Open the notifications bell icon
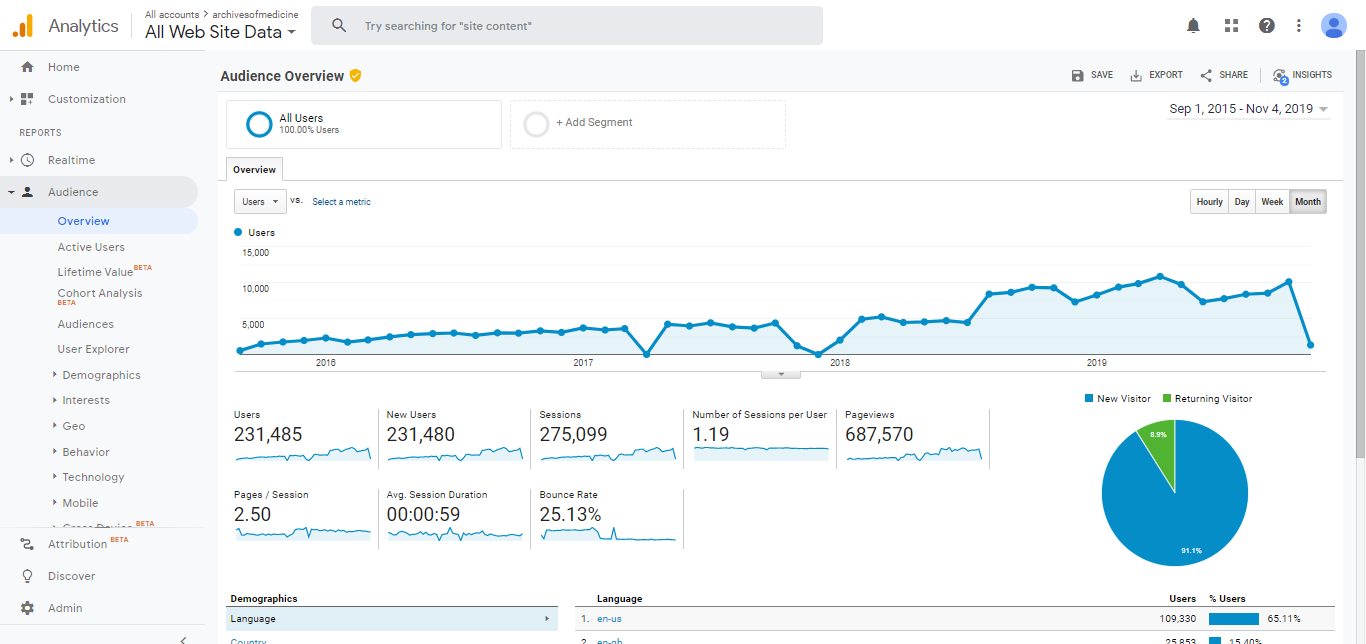The image size is (1366, 644). (1193, 26)
